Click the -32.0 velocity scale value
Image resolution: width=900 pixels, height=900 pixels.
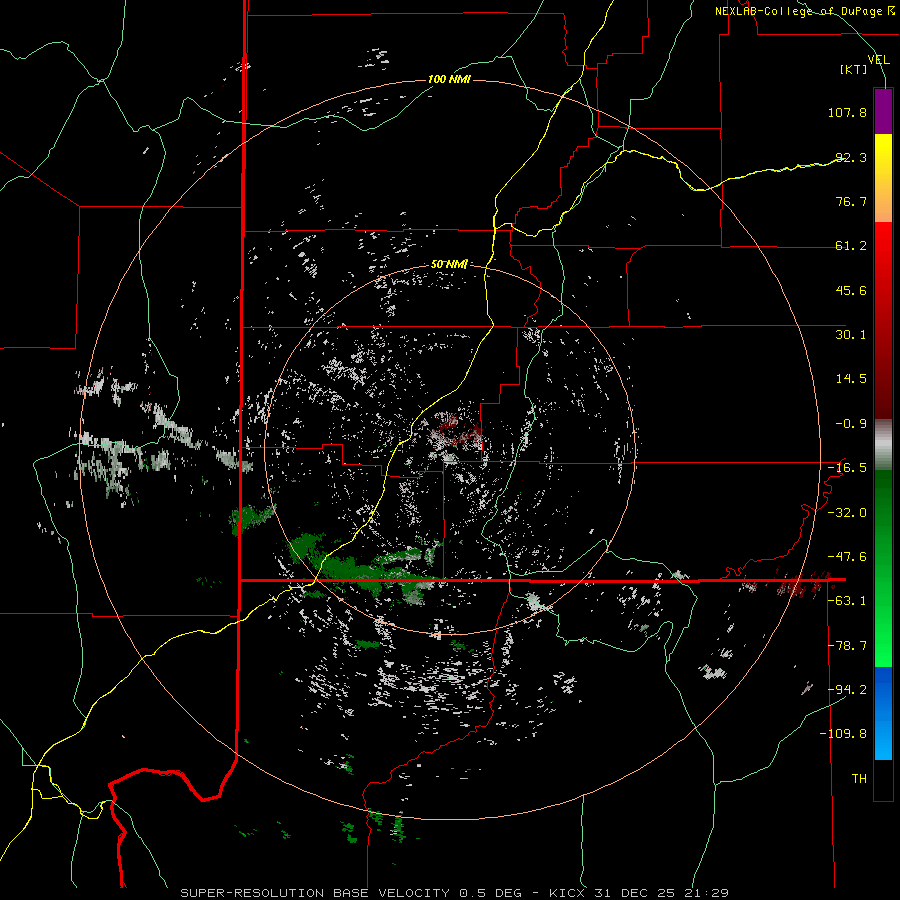[847, 513]
